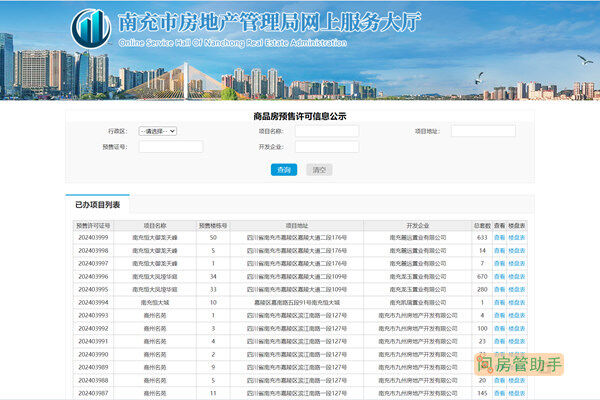Open 楼盘表 link for permit 202403991
The height and width of the screenshot is (400, 600).
point(517,341)
